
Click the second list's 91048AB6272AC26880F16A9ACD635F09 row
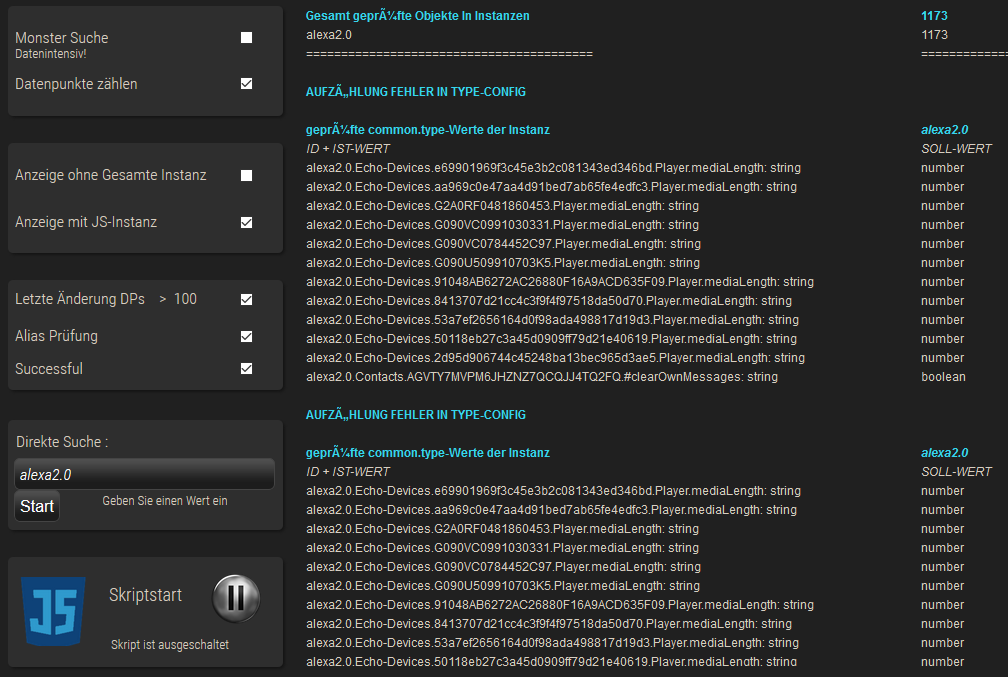click(x=560, y=605)
